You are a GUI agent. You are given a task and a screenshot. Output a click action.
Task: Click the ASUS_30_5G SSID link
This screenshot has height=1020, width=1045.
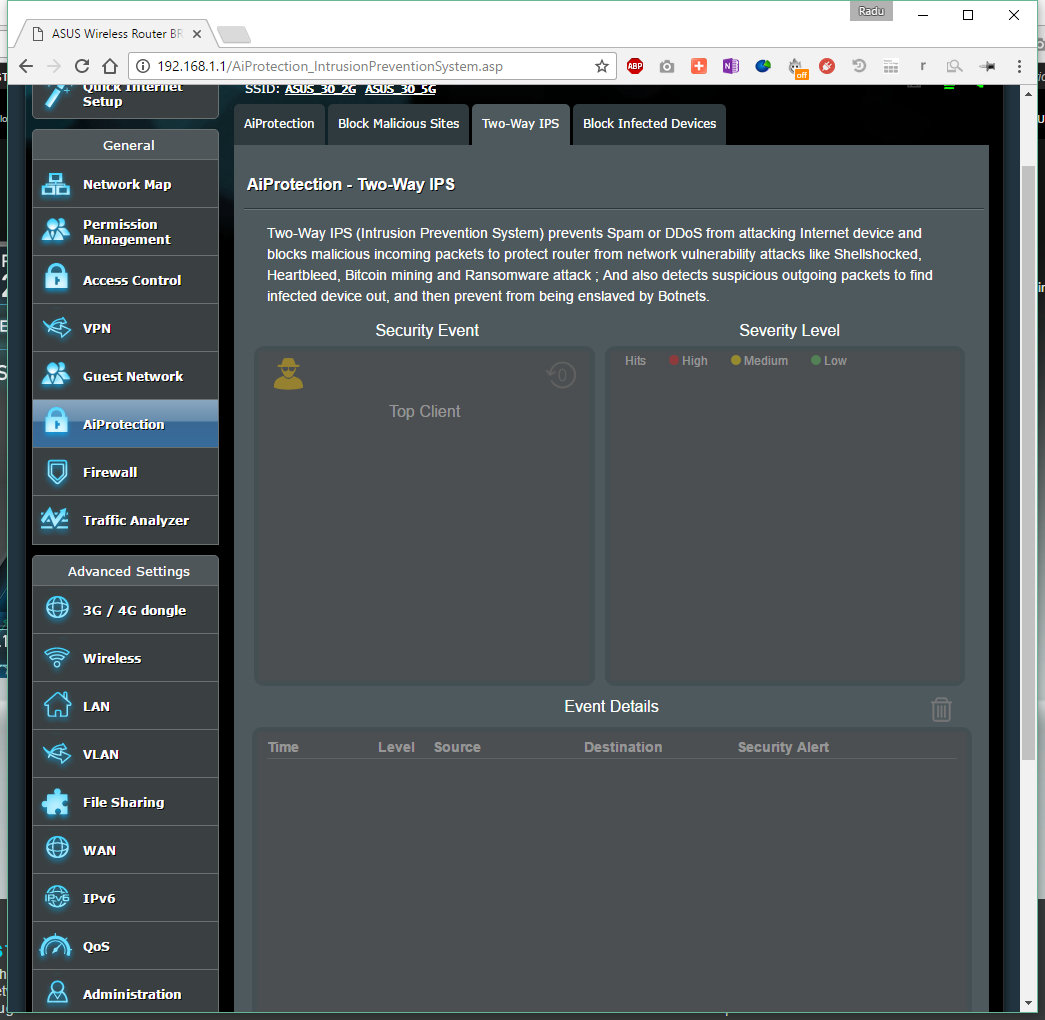click(x=400, y=89)
